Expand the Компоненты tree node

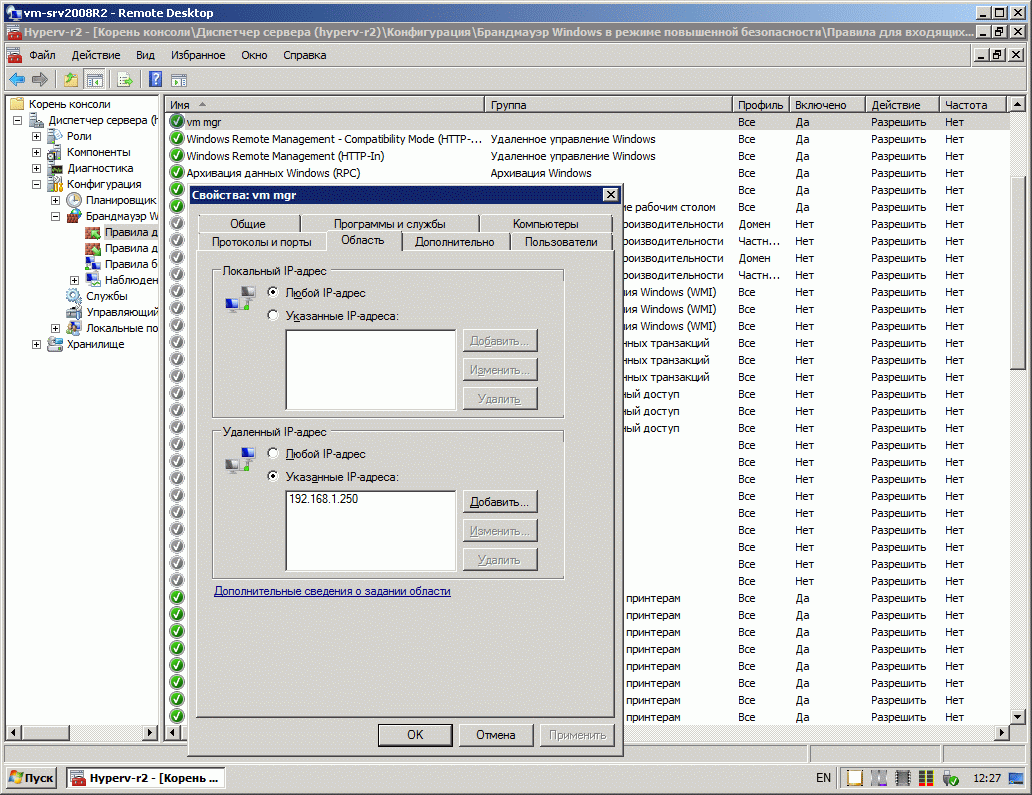(x=37, y=152)
